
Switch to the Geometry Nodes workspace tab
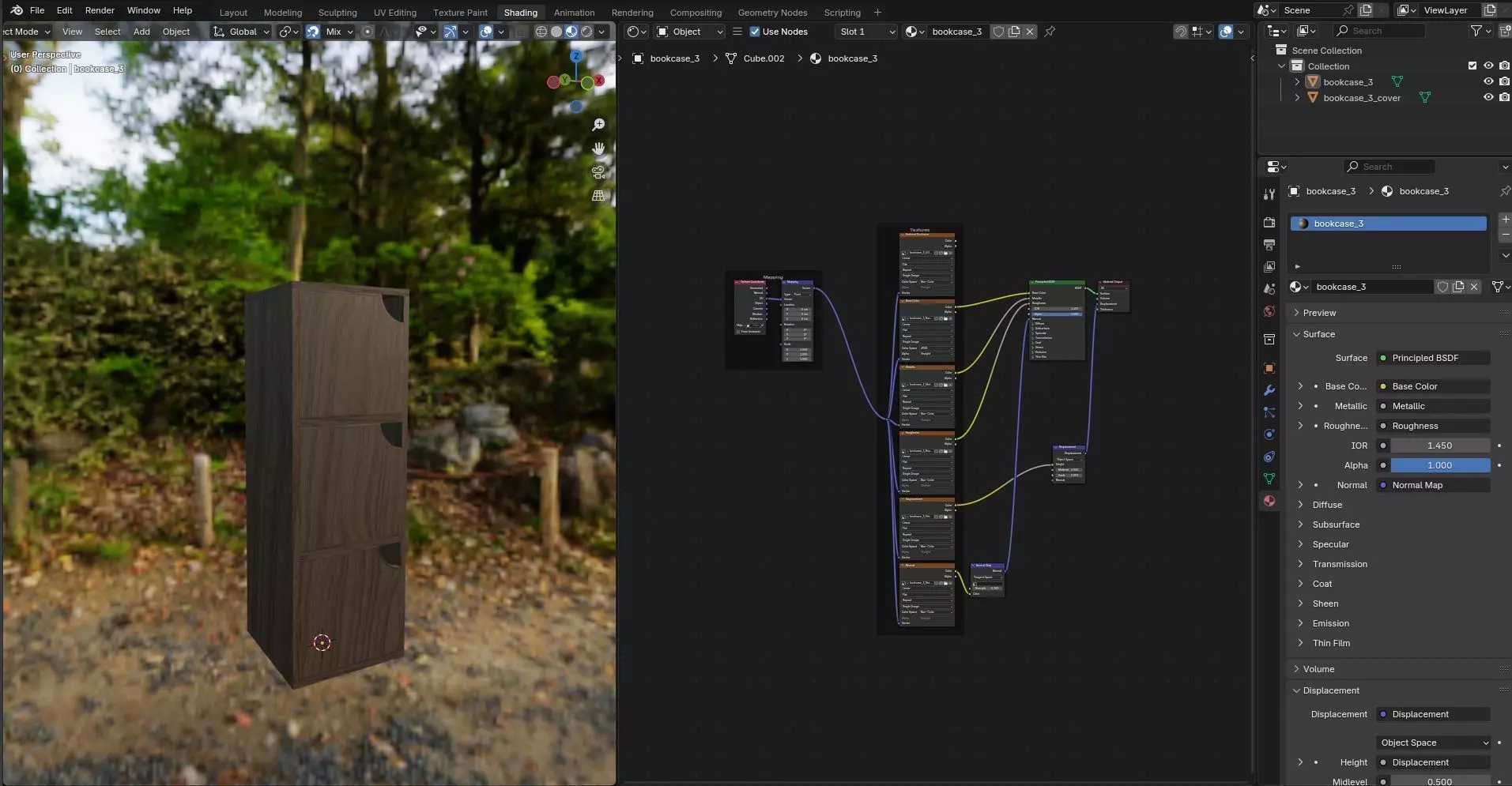(x=772, y=13)
